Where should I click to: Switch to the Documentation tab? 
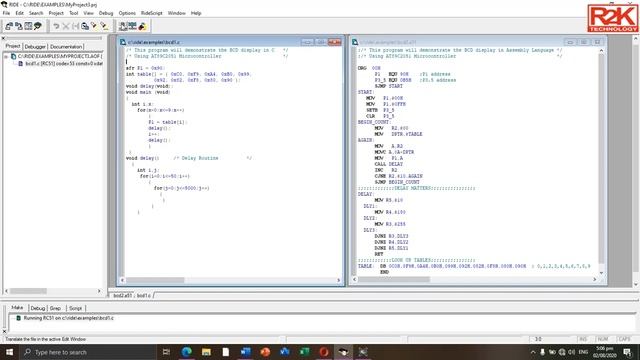point(66,47)
